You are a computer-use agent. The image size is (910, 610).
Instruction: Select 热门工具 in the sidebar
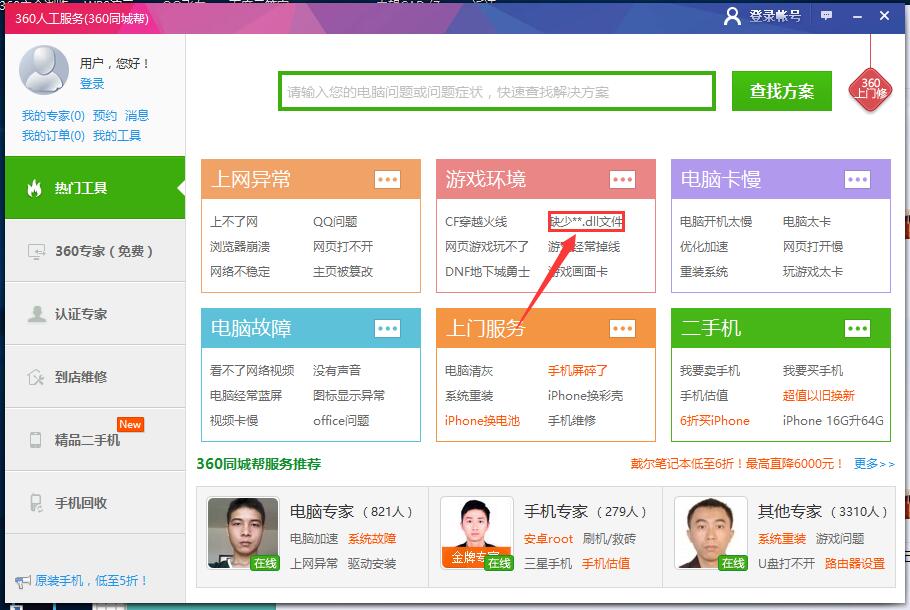[x=95, y=187]
